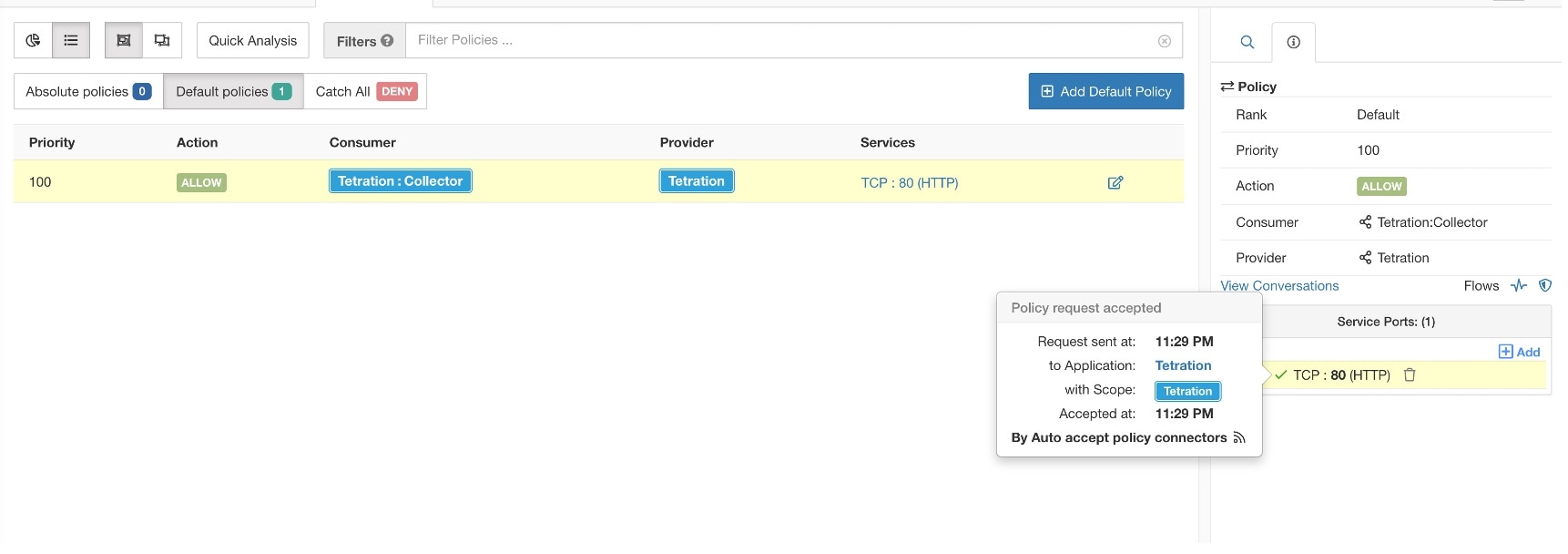
Task: Click the Priority column header
Action: tap(52, 142)
